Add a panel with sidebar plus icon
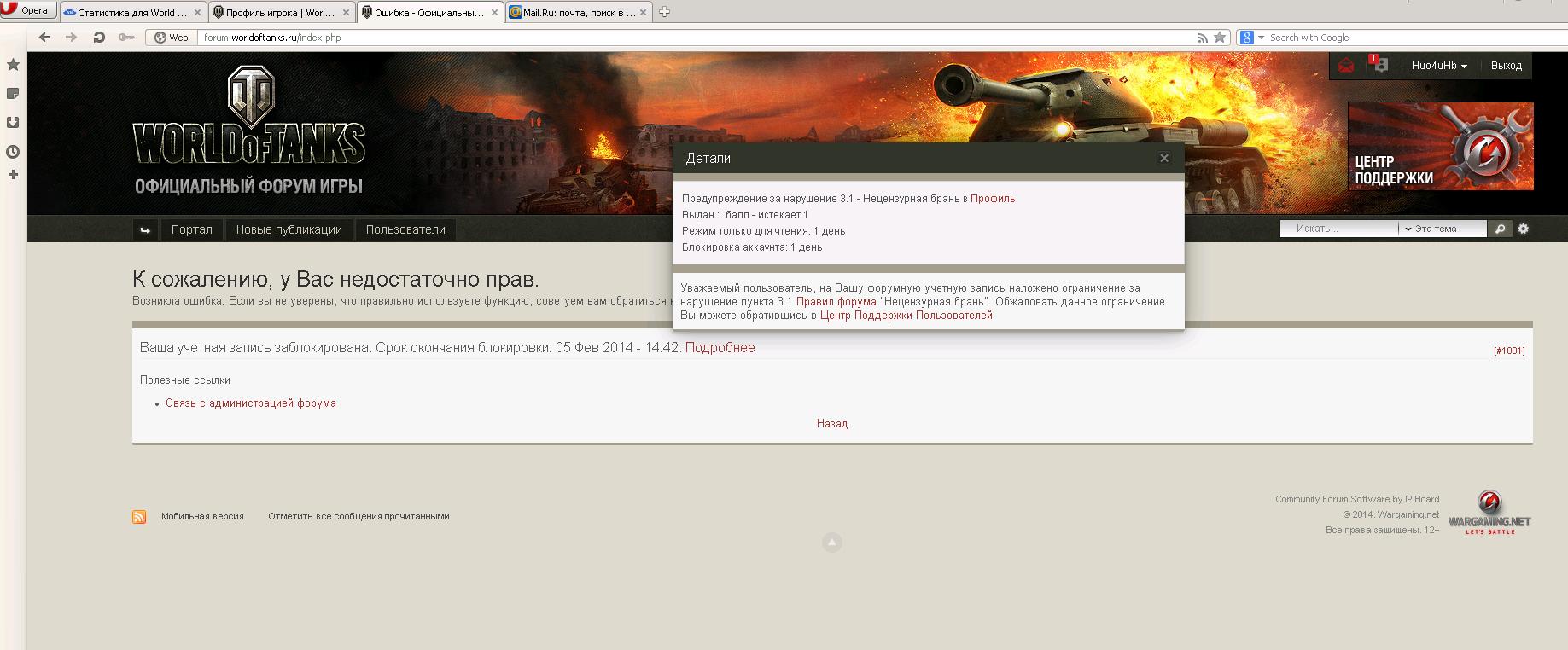The width and height of the screenshot is (1568, 650). coord(13,175)
